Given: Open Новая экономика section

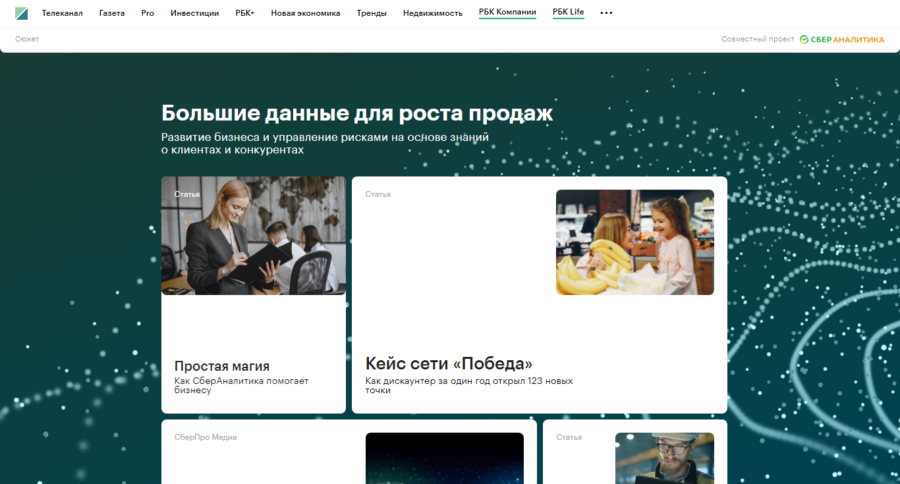Looking at the screenshot, I should click(x=305, y=13).
